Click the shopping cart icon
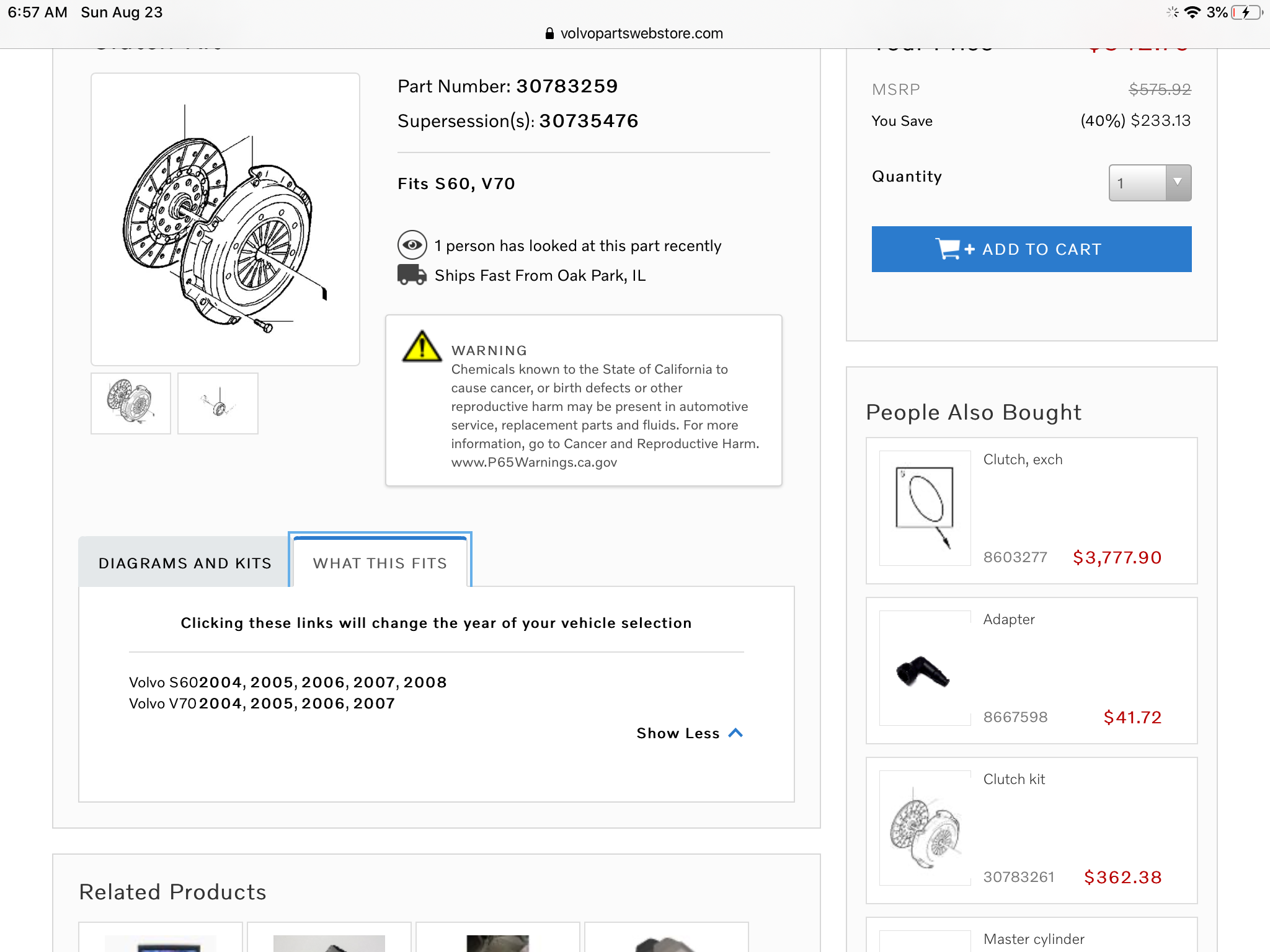1270x952 pixels. [x=948, y=249]
